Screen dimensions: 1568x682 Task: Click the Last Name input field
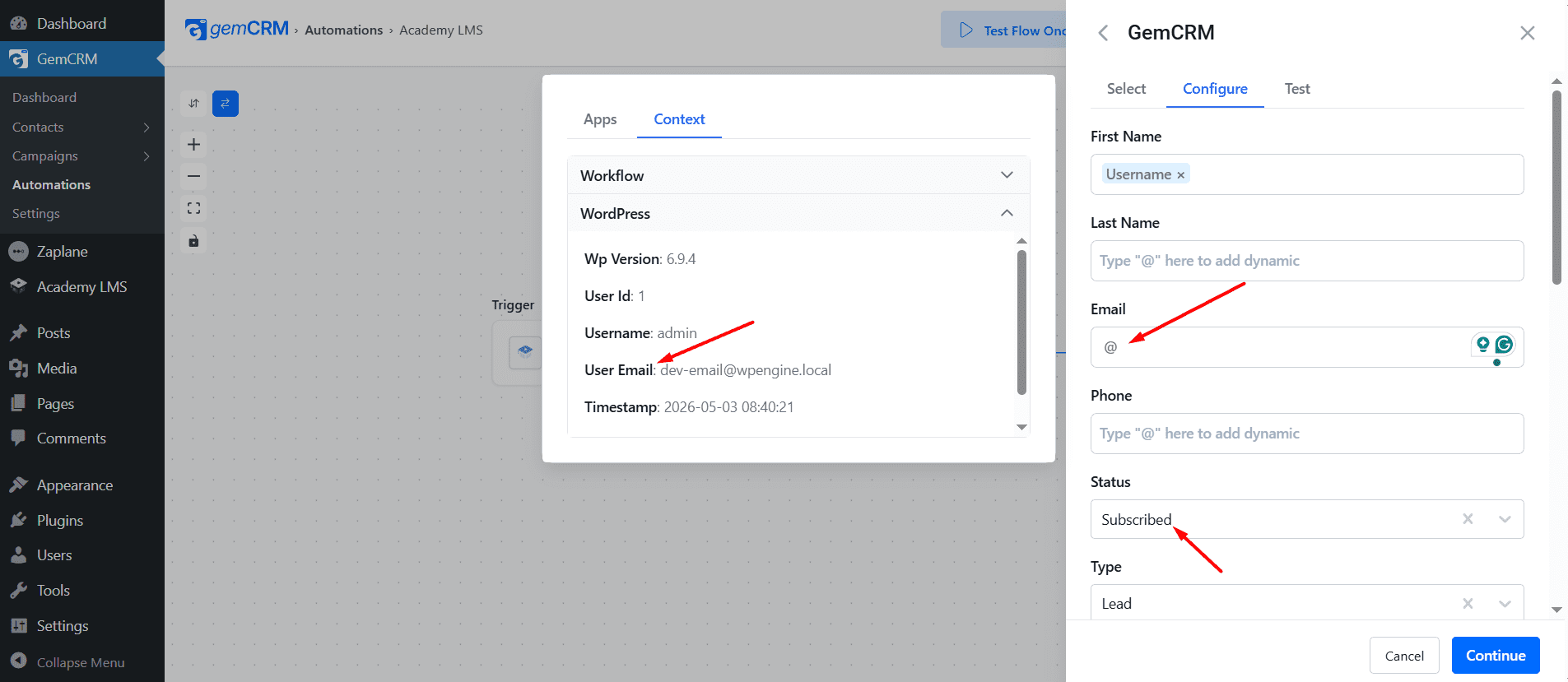pos(1307,261)
